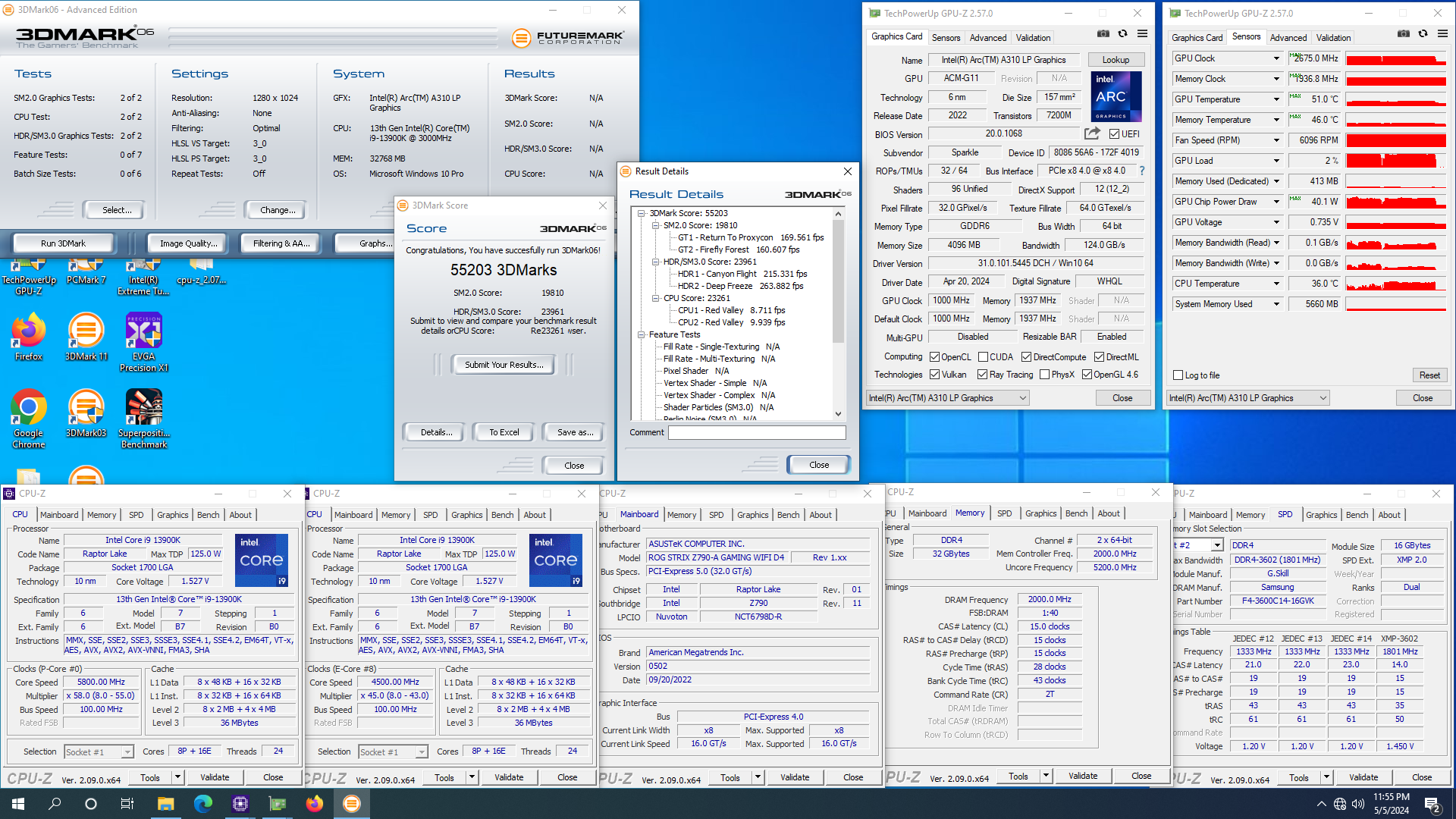Click CPU Temperature sensor graph
Image resolution: width=1456 pixels, height=819 pixels.
1395,284
